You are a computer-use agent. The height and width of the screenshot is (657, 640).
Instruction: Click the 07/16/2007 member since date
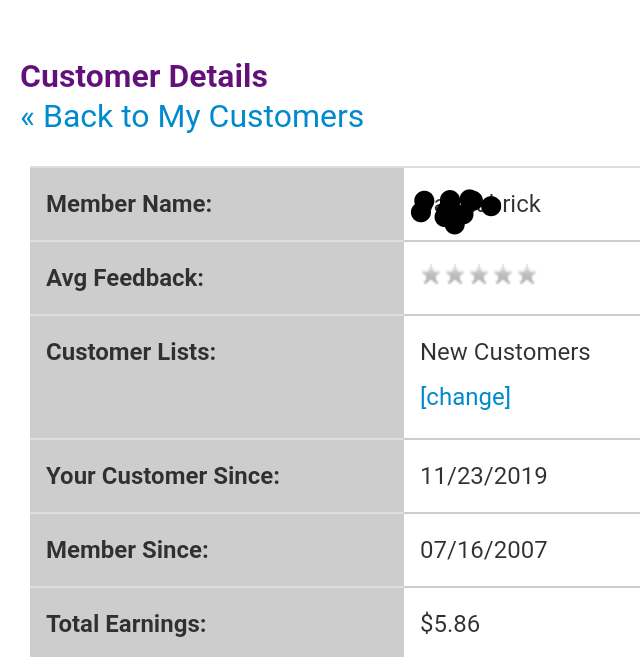pyautogui.click(x=484, y=550)
